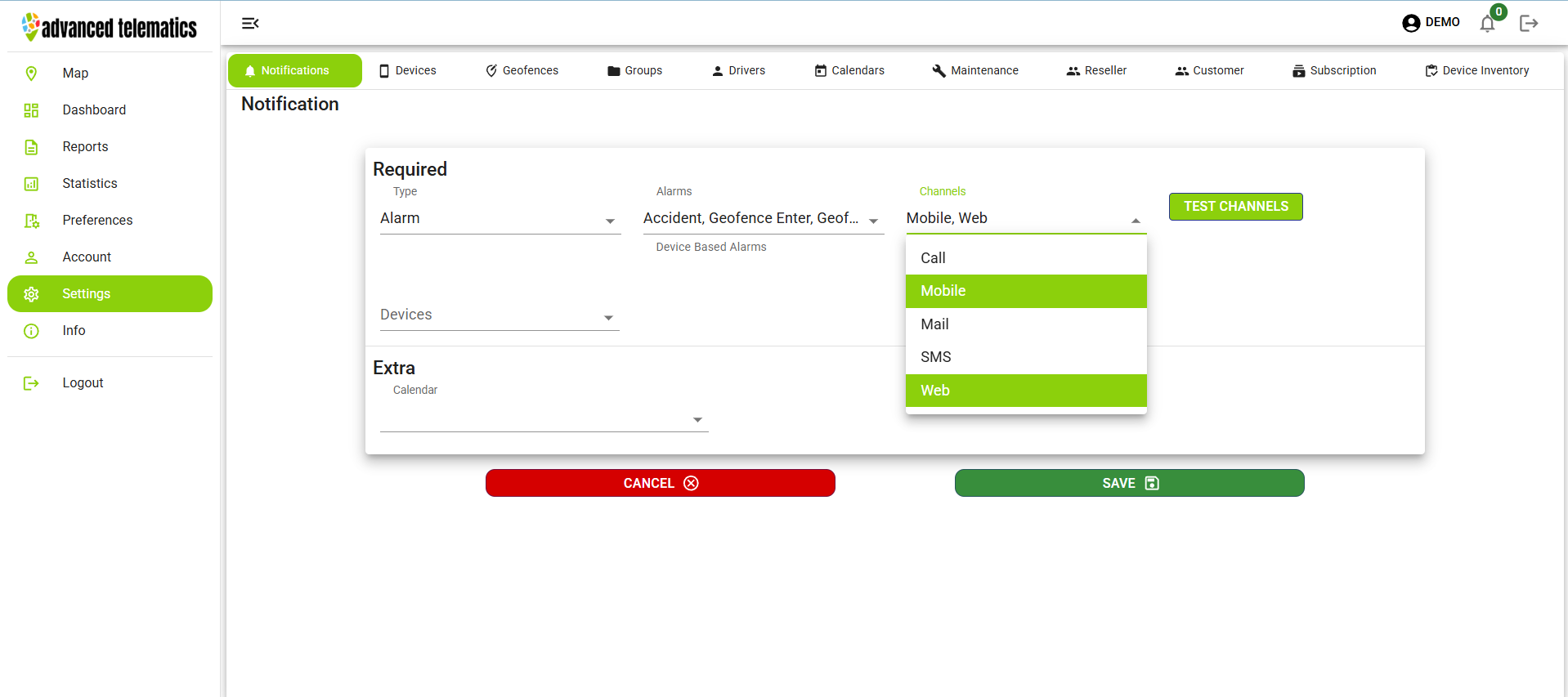
Task: Click the Map pin icon in sidebar
Action: (x=31, y=74)
